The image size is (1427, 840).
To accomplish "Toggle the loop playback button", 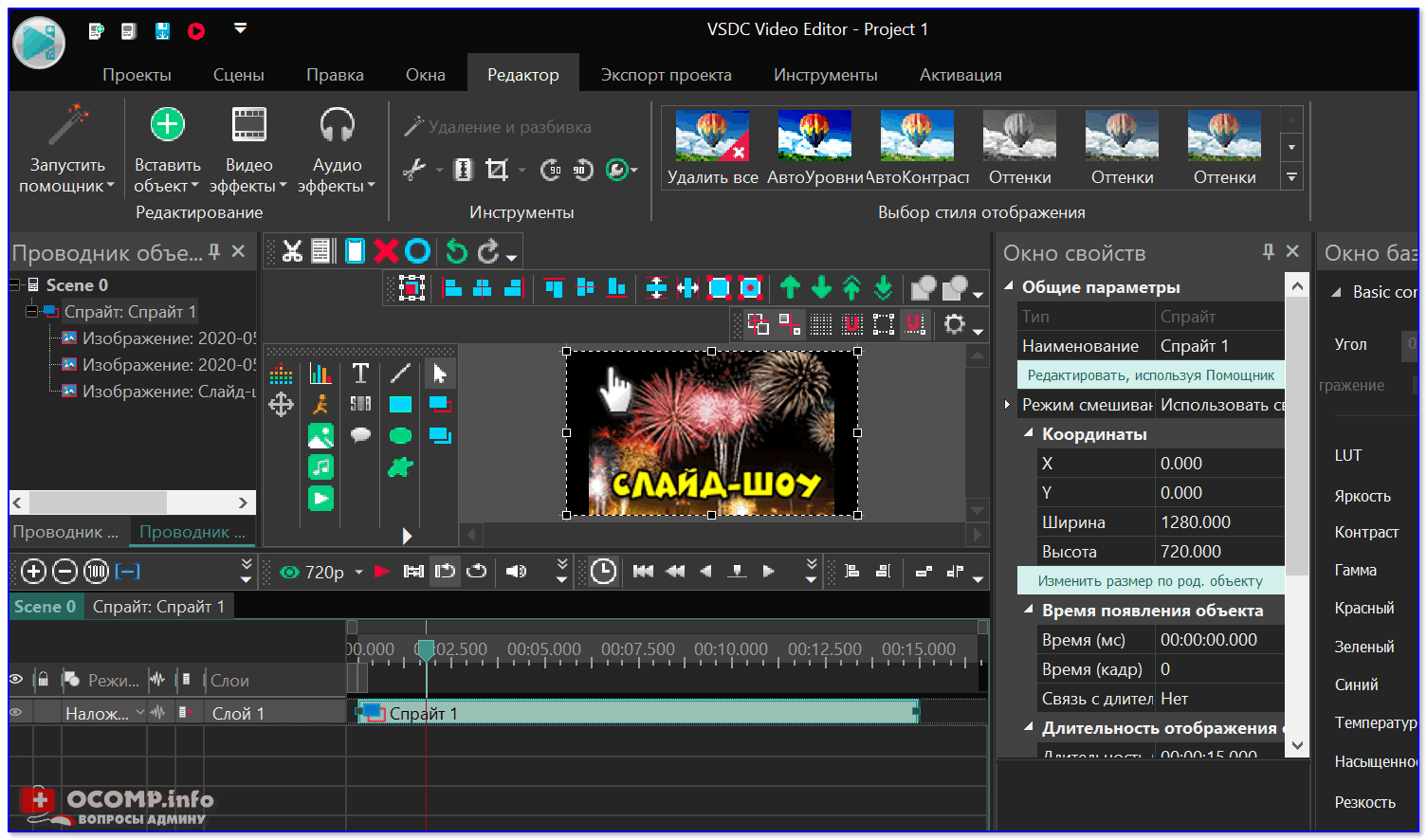I will (477, 571).
